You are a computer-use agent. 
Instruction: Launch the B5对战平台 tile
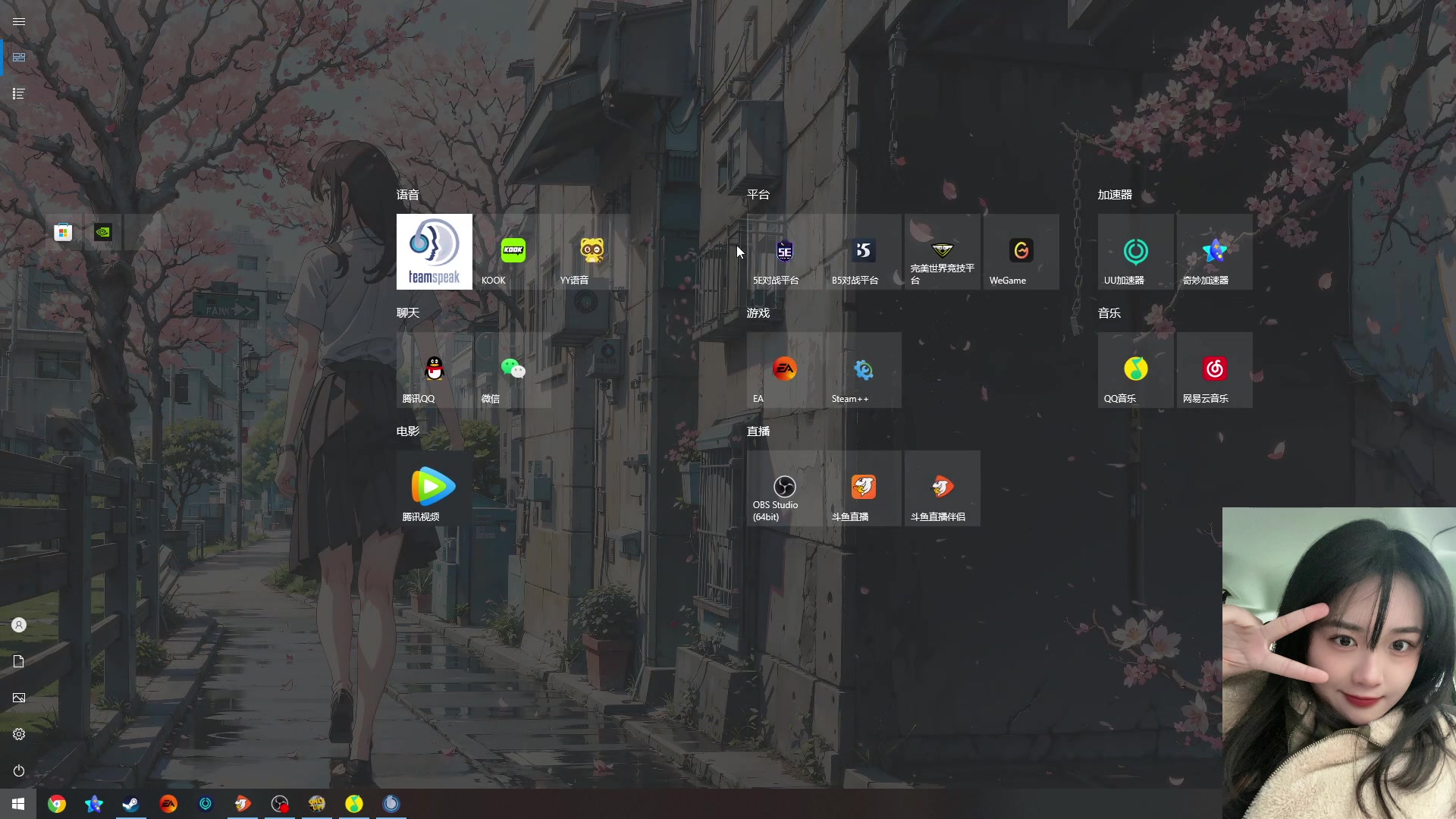[864, 252]
